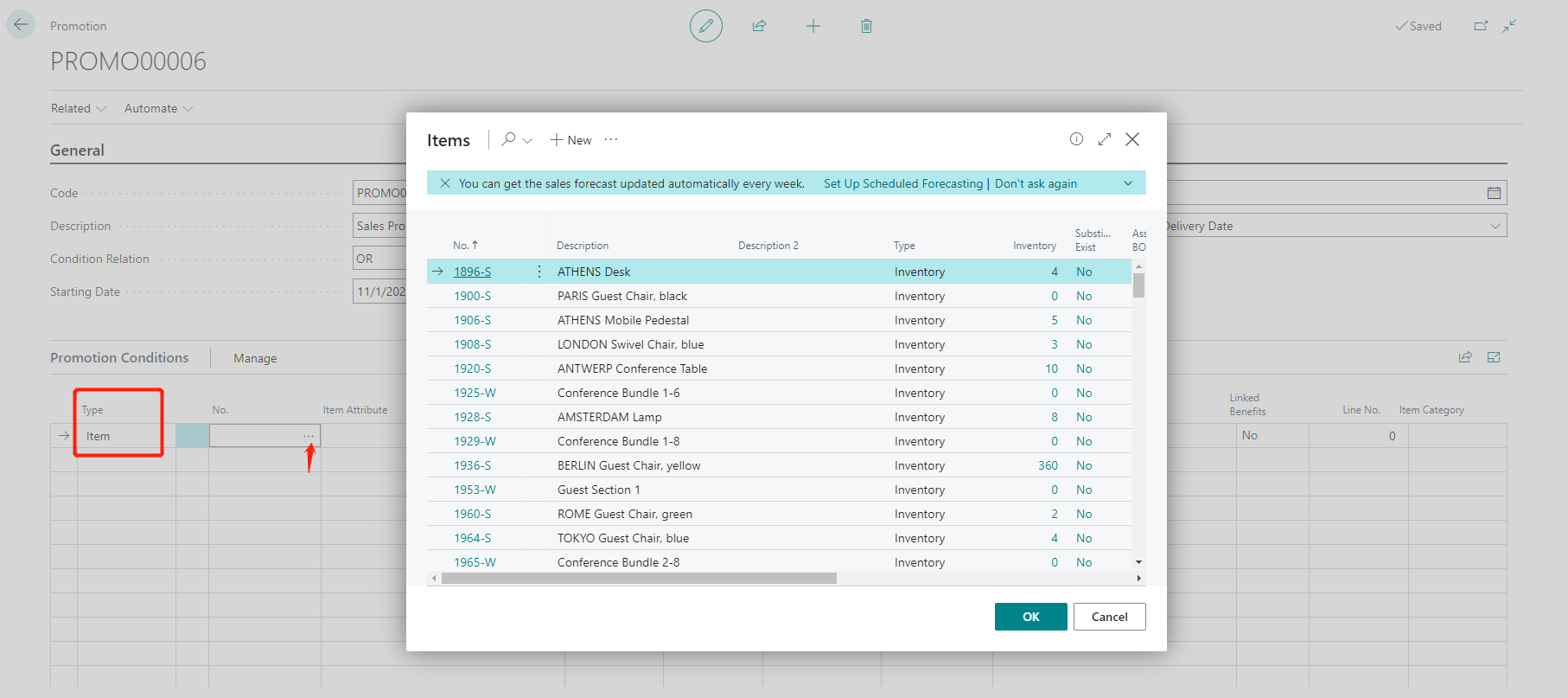This screenshot has width=1568, height=698.
Task: Click the expand icon in Promotion Conditions
Action: tap(1494, 357)
